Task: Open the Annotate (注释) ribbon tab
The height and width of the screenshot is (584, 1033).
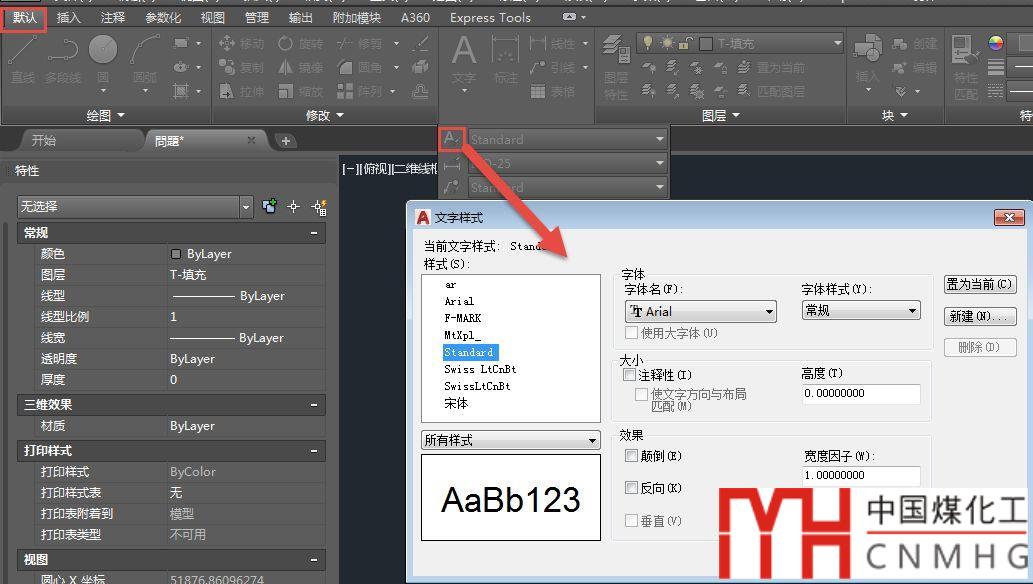Action: (x=113, y=17)
